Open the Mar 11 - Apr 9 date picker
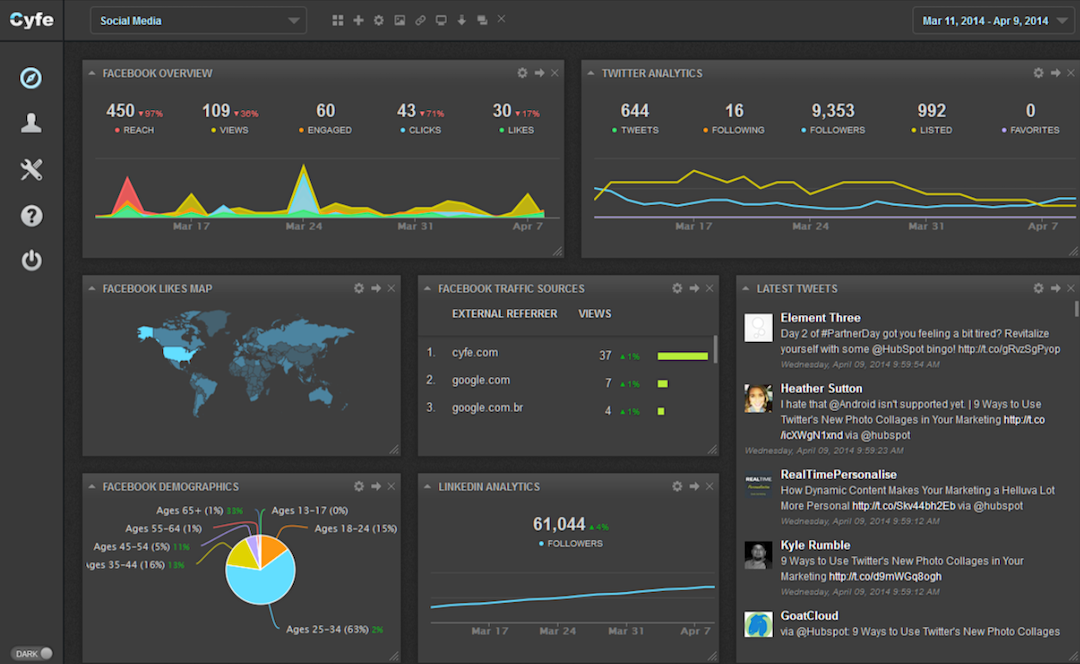 click(993, 19)
